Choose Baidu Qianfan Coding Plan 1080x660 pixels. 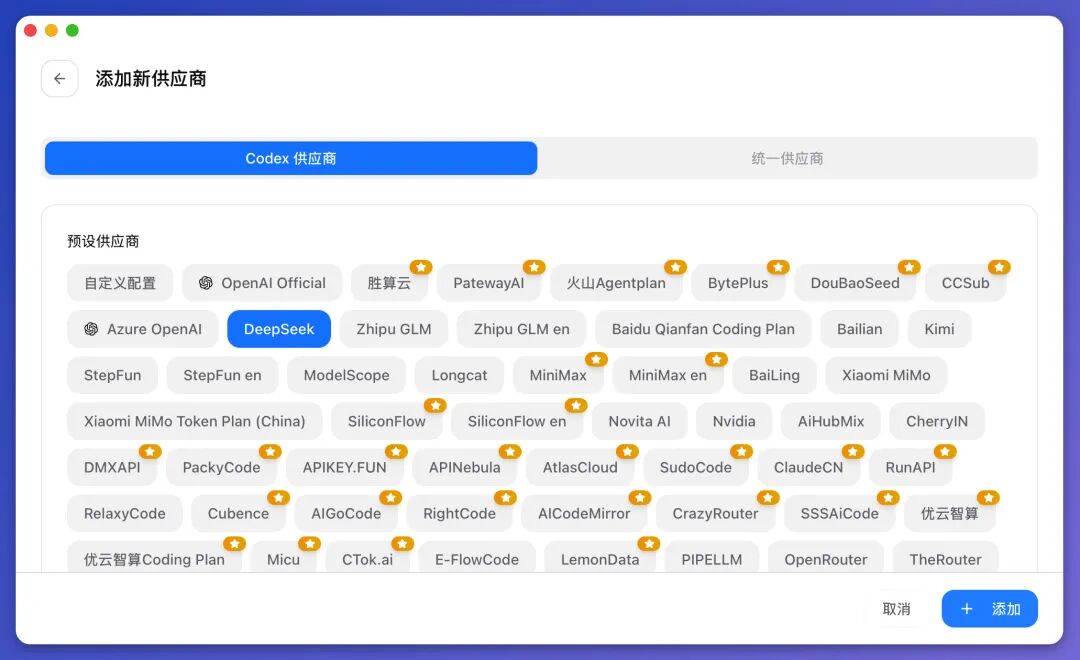[703, 329]
